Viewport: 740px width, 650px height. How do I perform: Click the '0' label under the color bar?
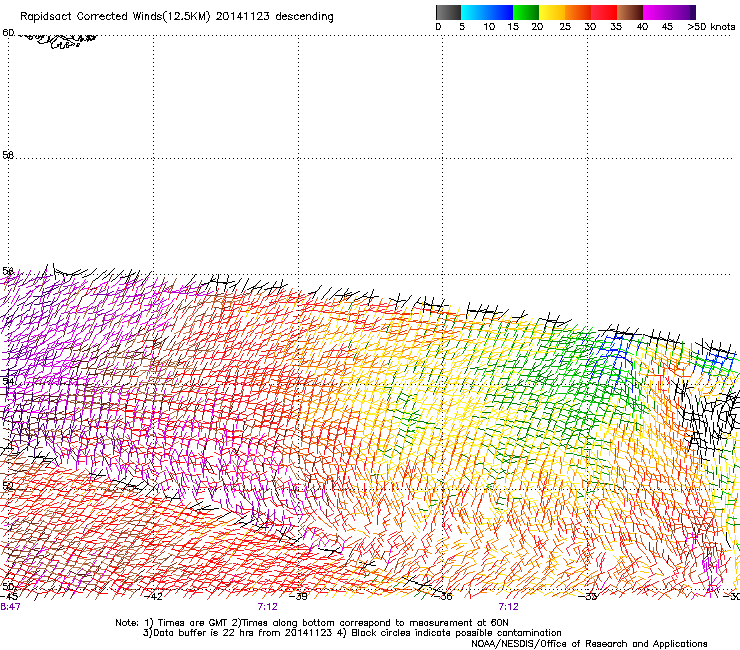point(438,27)
